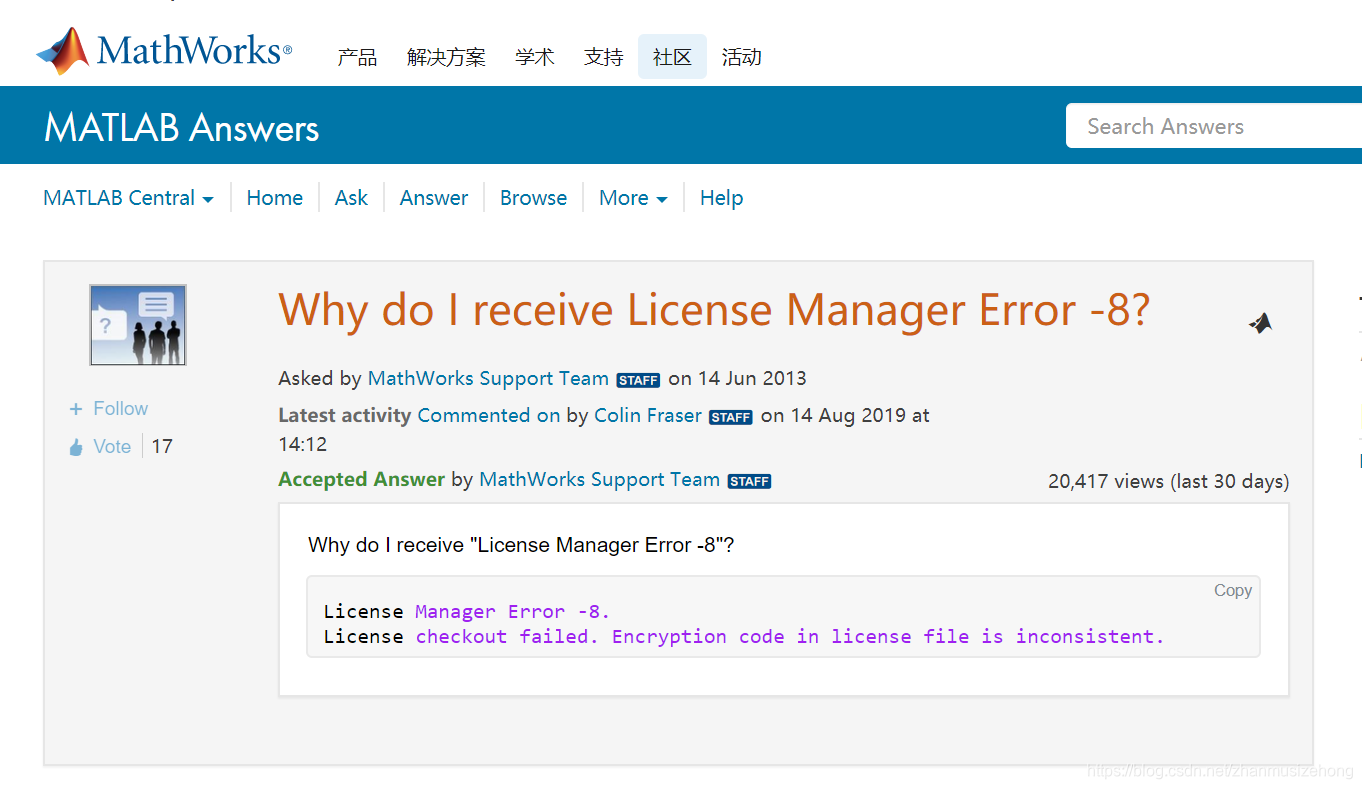The width and height of the screenshot is (1362, 789).
Task: Go to the Home tab
Action: pyautogui.click(x=274, y=198)
